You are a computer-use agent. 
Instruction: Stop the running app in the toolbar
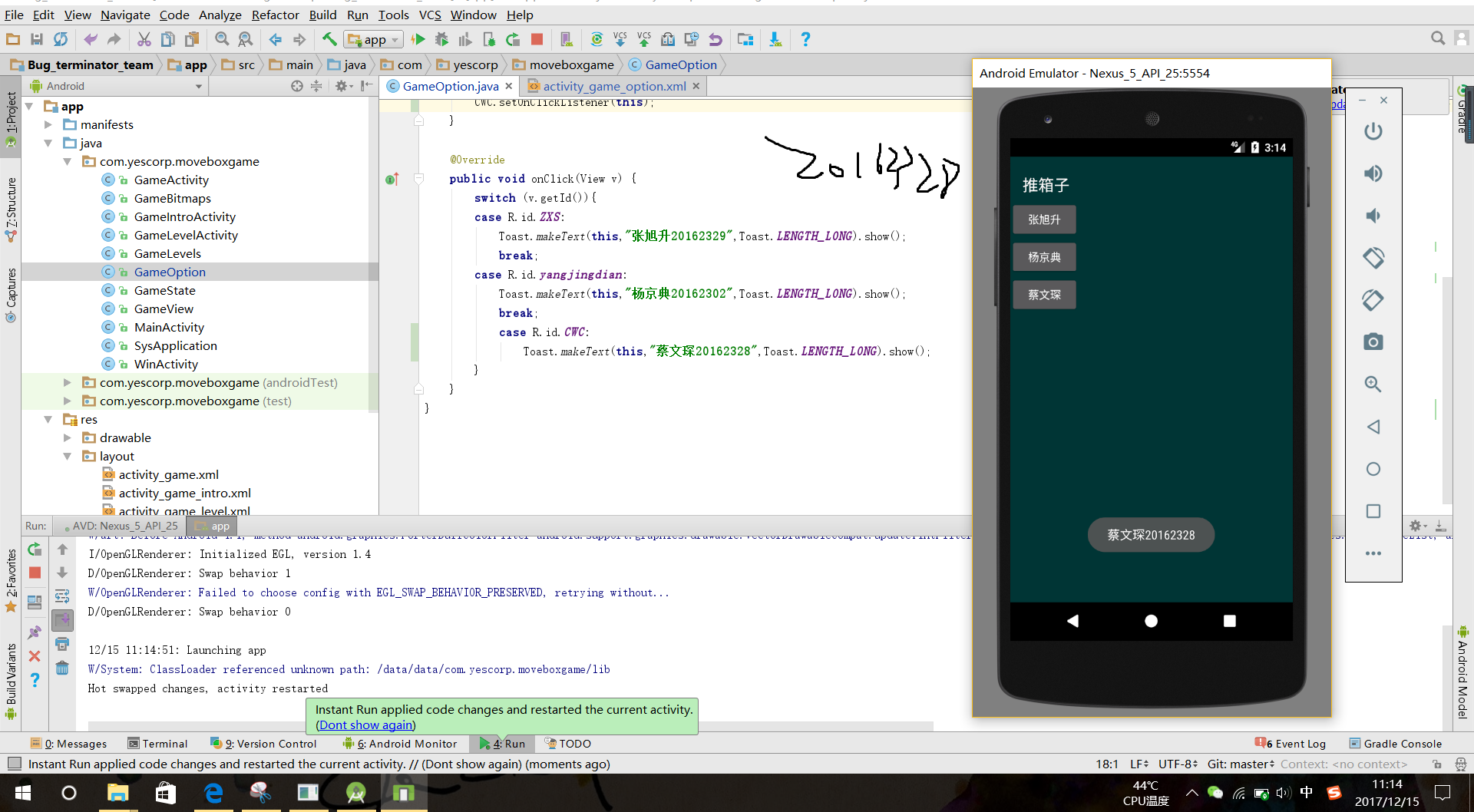point(537,39)
